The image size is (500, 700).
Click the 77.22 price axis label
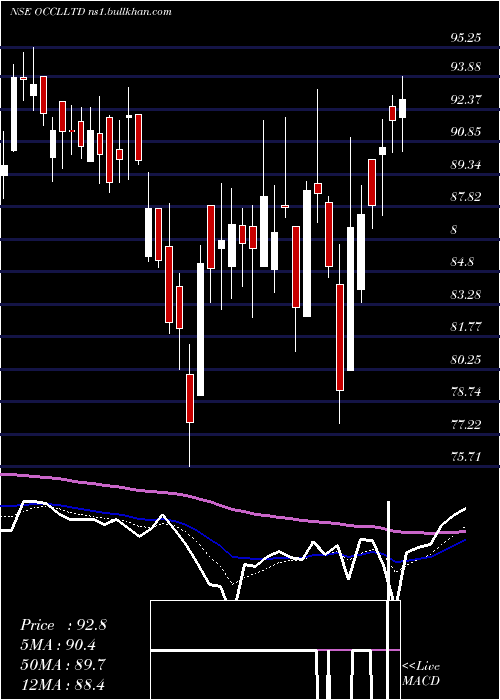466,424
